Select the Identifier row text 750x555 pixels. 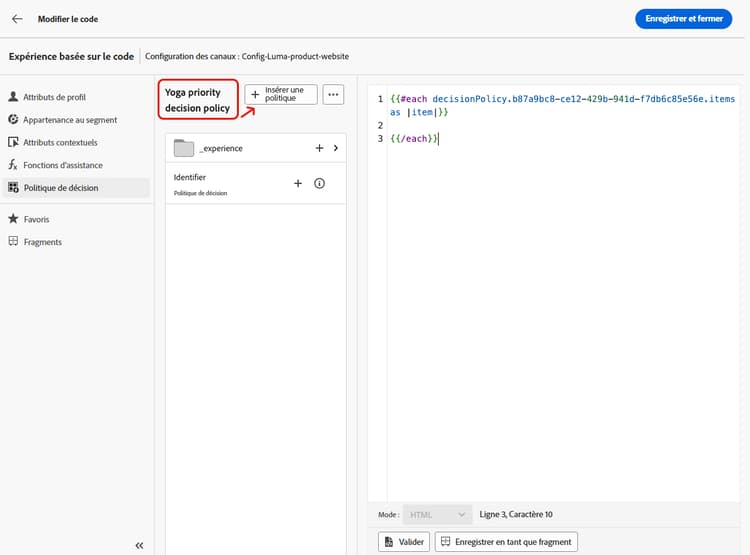(189, 177)
